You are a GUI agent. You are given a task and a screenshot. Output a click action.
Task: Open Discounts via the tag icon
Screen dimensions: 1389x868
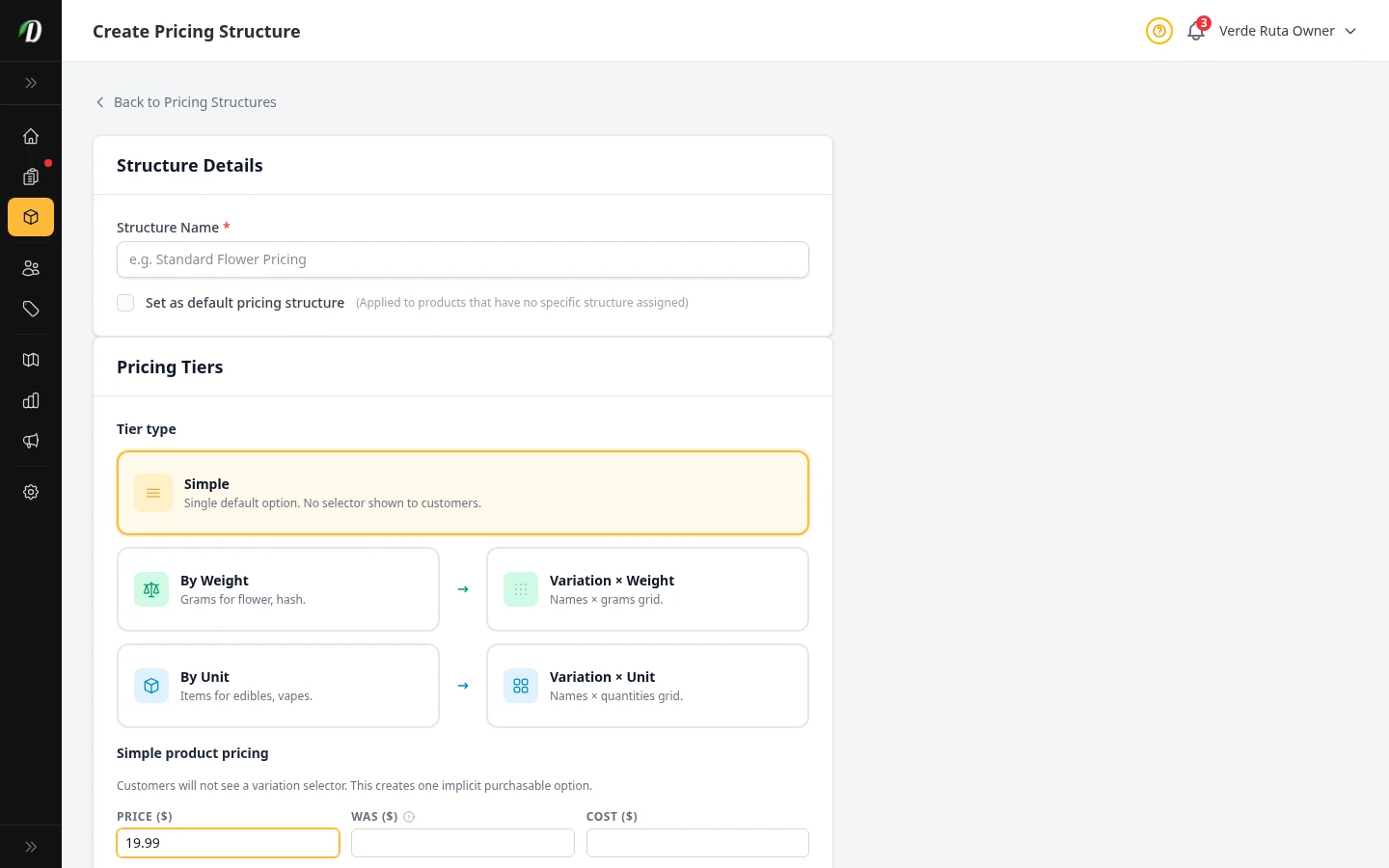point(31,309)
